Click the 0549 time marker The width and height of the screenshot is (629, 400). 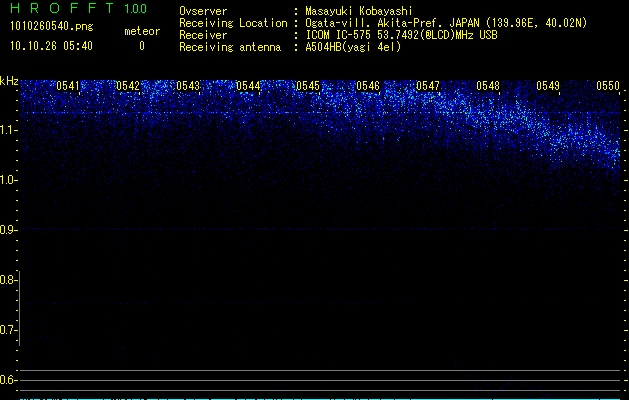point(548,86)
